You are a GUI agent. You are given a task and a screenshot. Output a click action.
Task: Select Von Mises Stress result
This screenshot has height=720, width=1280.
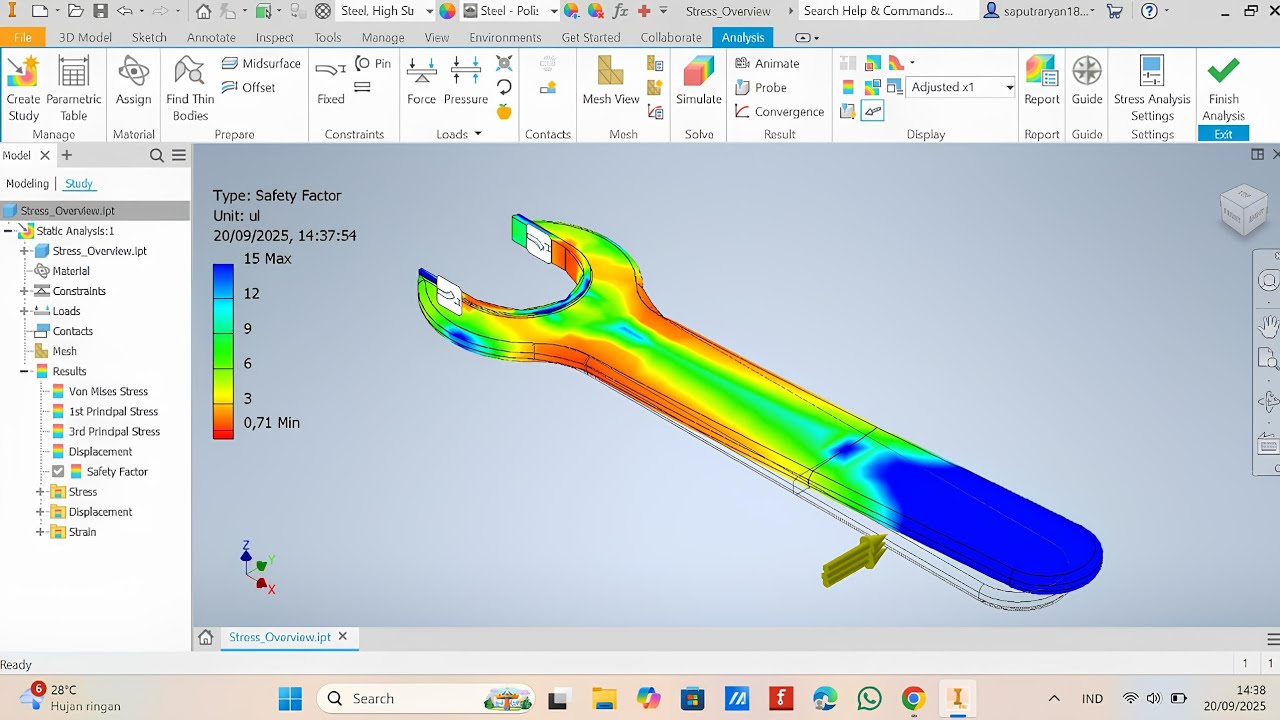[x=108, y=392]
